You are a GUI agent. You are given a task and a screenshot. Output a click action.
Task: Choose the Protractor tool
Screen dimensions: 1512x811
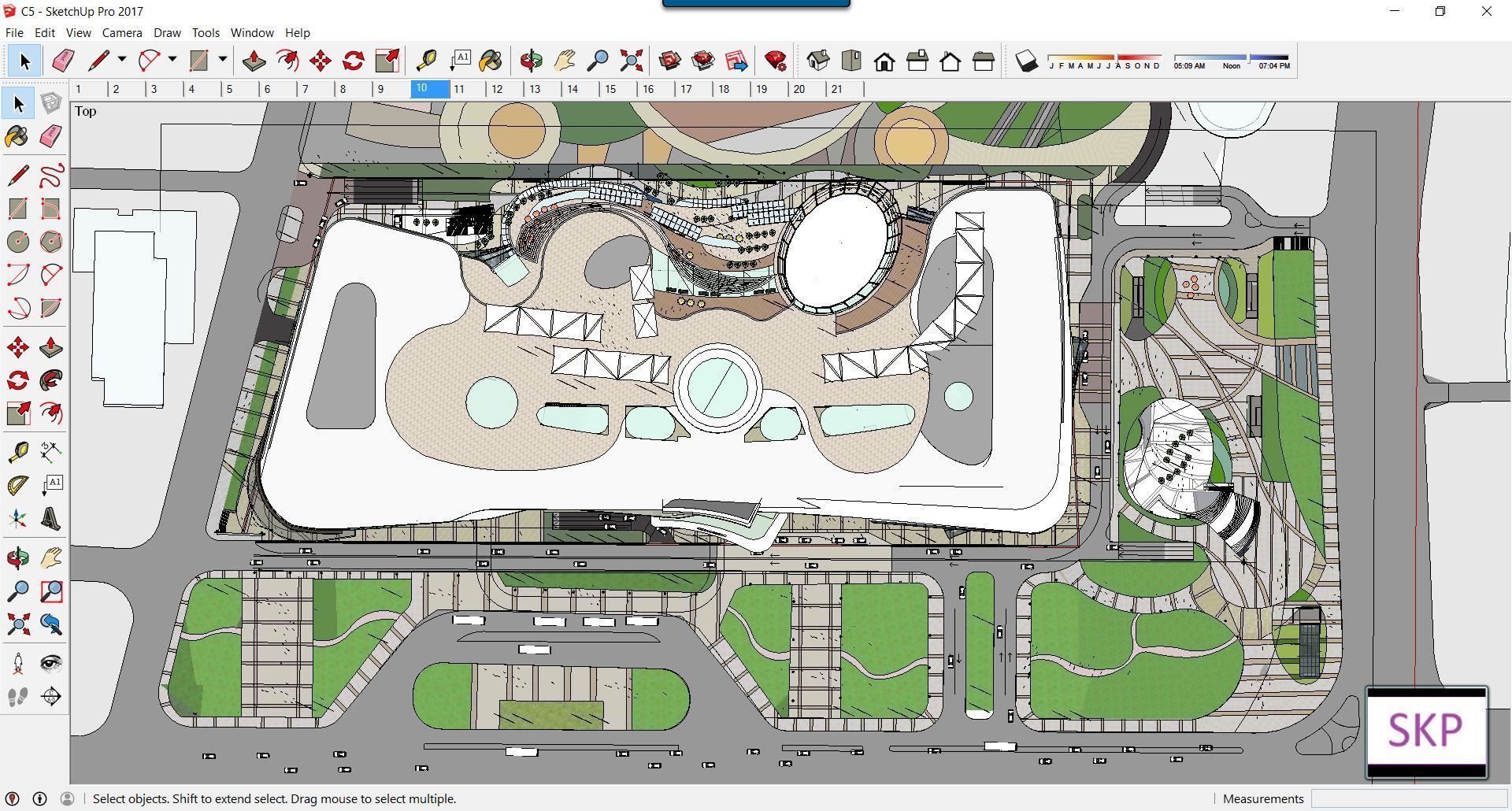pos(18,485)
